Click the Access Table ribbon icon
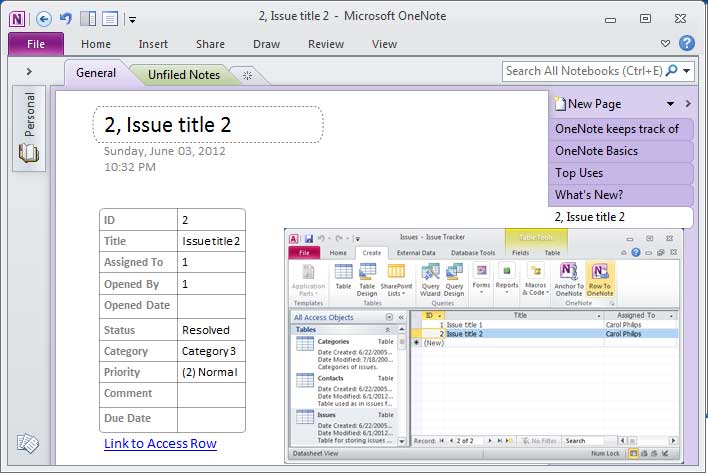708x473 pixels. pyautogui.click(x=343, y=276)
